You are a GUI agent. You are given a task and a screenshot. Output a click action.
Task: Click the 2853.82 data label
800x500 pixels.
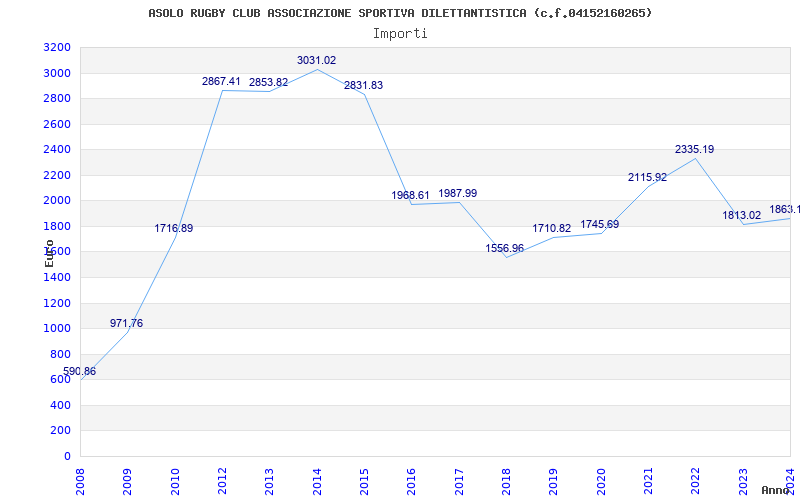tap(268, 83)
